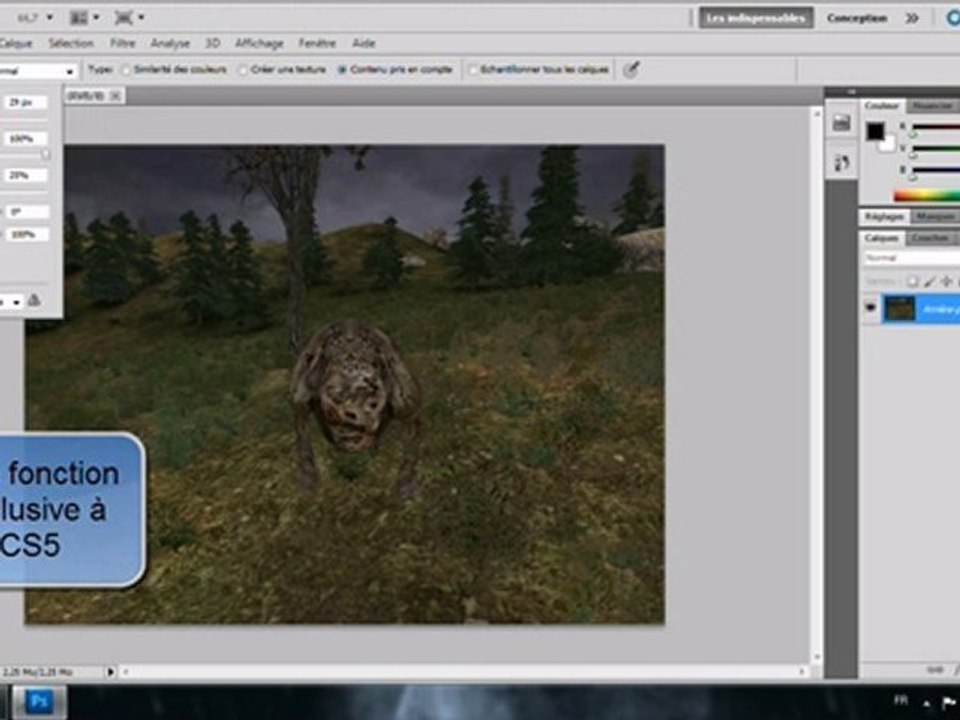Switch to the Réglages tab
Image resolution: width=960 pixels, height=720 pixels.
click(884, 217)
